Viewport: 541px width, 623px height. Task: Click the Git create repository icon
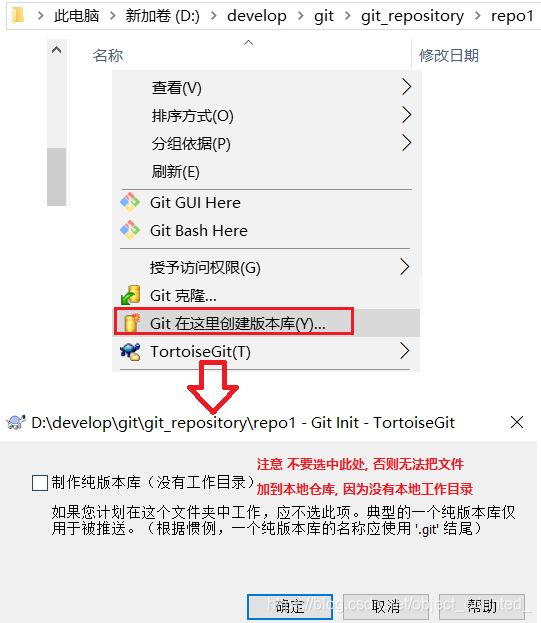pos(131,323)
